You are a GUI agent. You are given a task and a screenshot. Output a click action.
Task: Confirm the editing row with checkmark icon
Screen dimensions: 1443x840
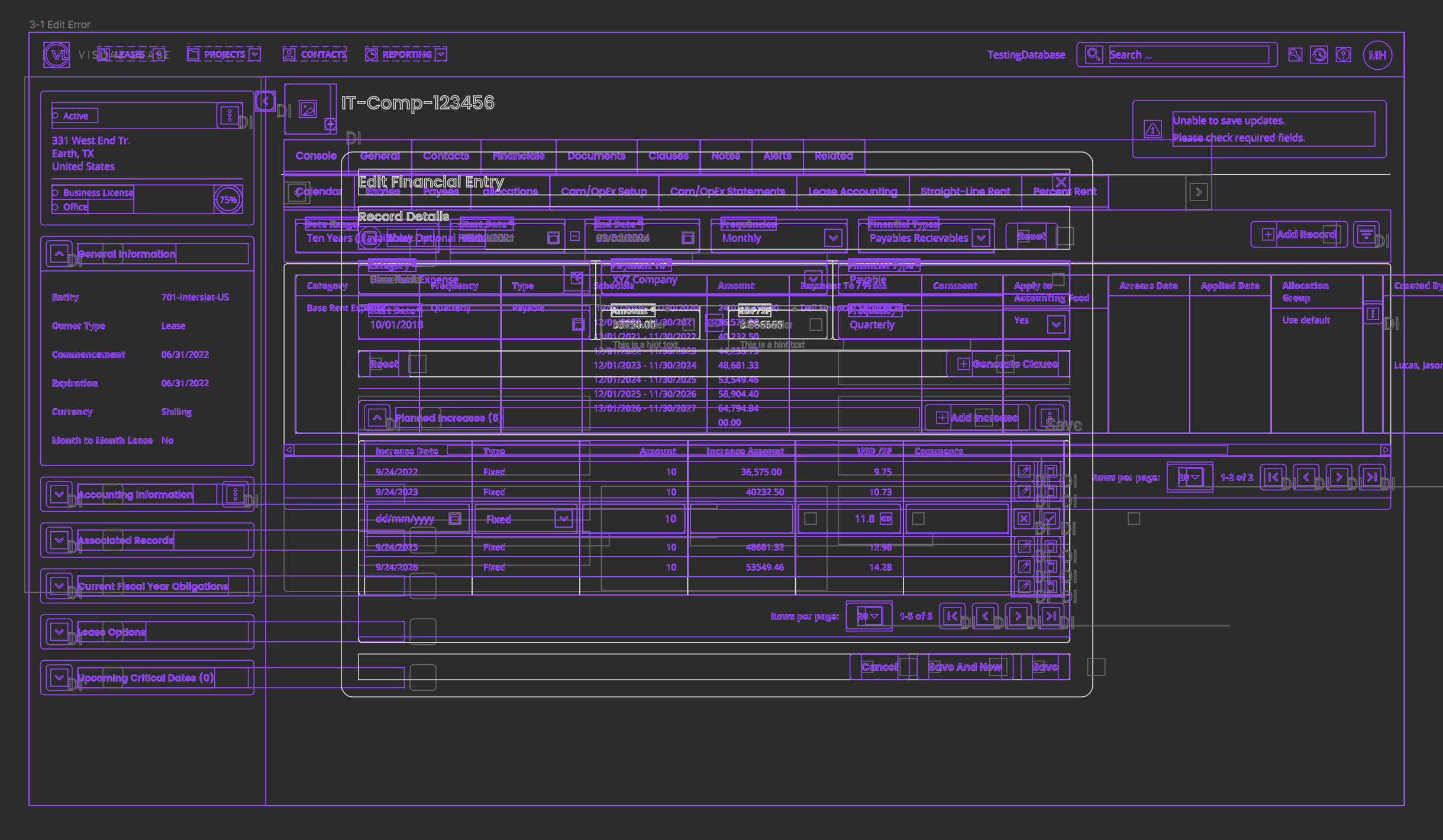[x=1050, y=519]
